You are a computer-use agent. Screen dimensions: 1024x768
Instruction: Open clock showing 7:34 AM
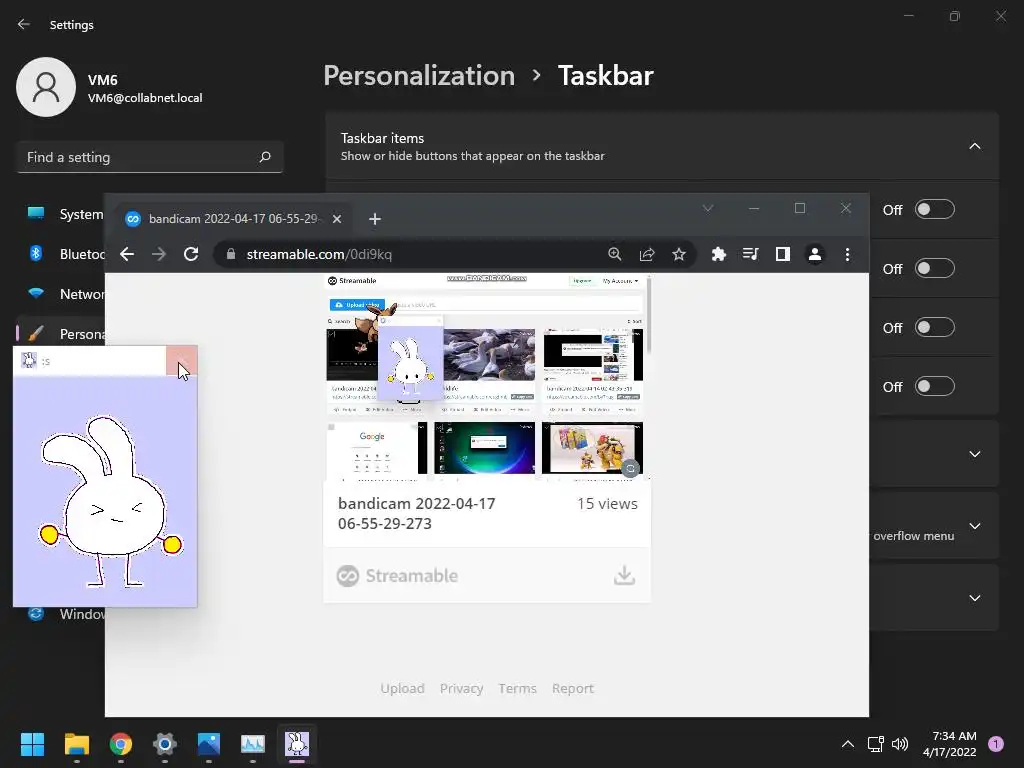(950, 744)
